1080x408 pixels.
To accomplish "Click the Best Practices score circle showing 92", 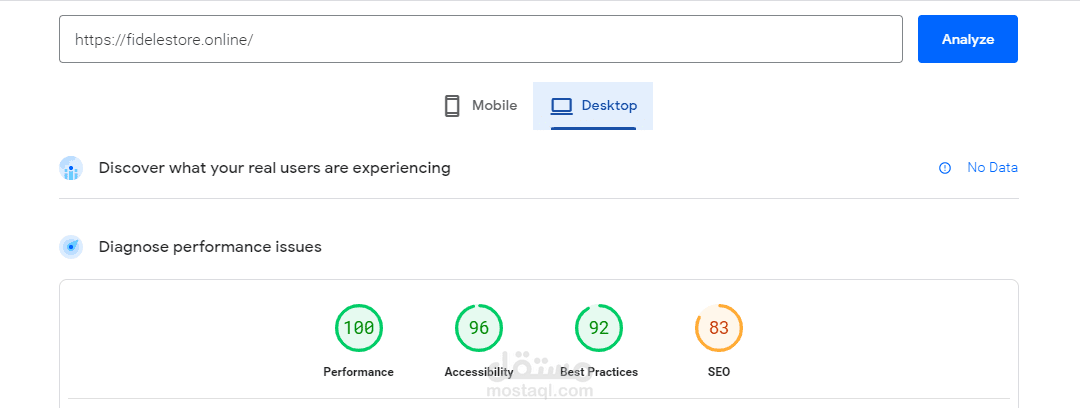I will [599, 328].
